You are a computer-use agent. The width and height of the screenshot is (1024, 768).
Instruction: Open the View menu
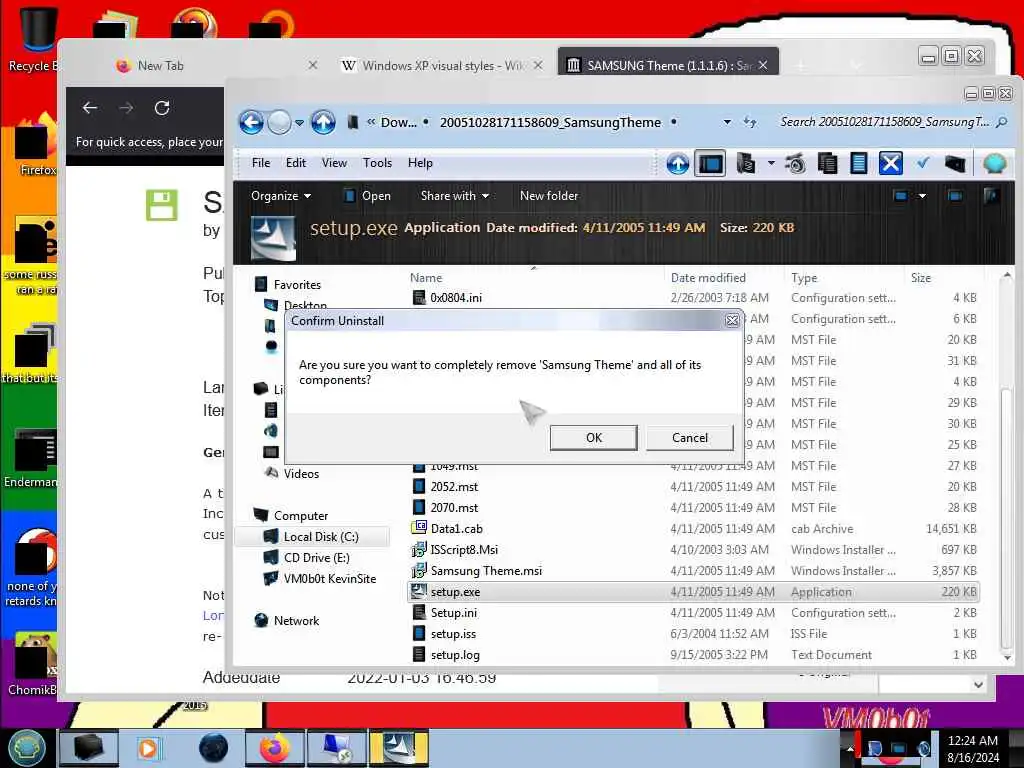(334, 163)
